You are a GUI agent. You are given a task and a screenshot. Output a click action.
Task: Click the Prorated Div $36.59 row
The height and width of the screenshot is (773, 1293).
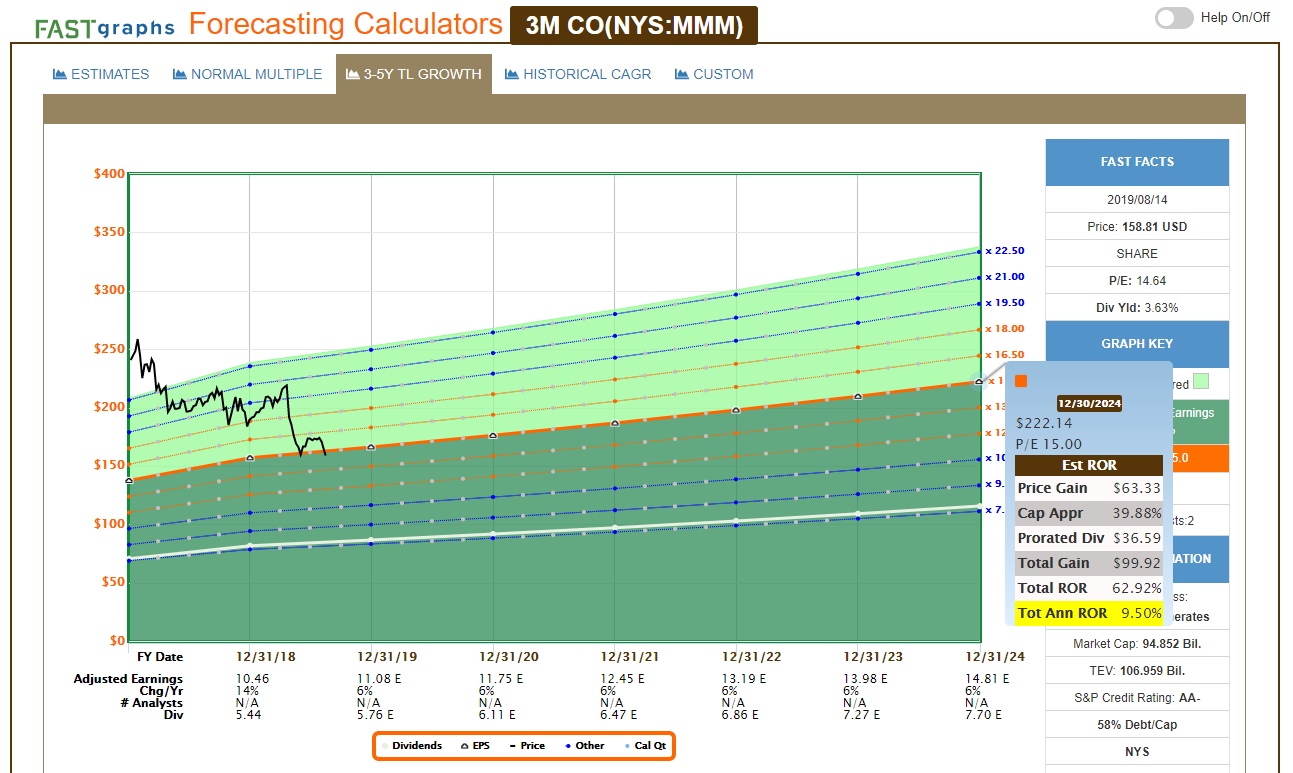tap(1089, 538)
